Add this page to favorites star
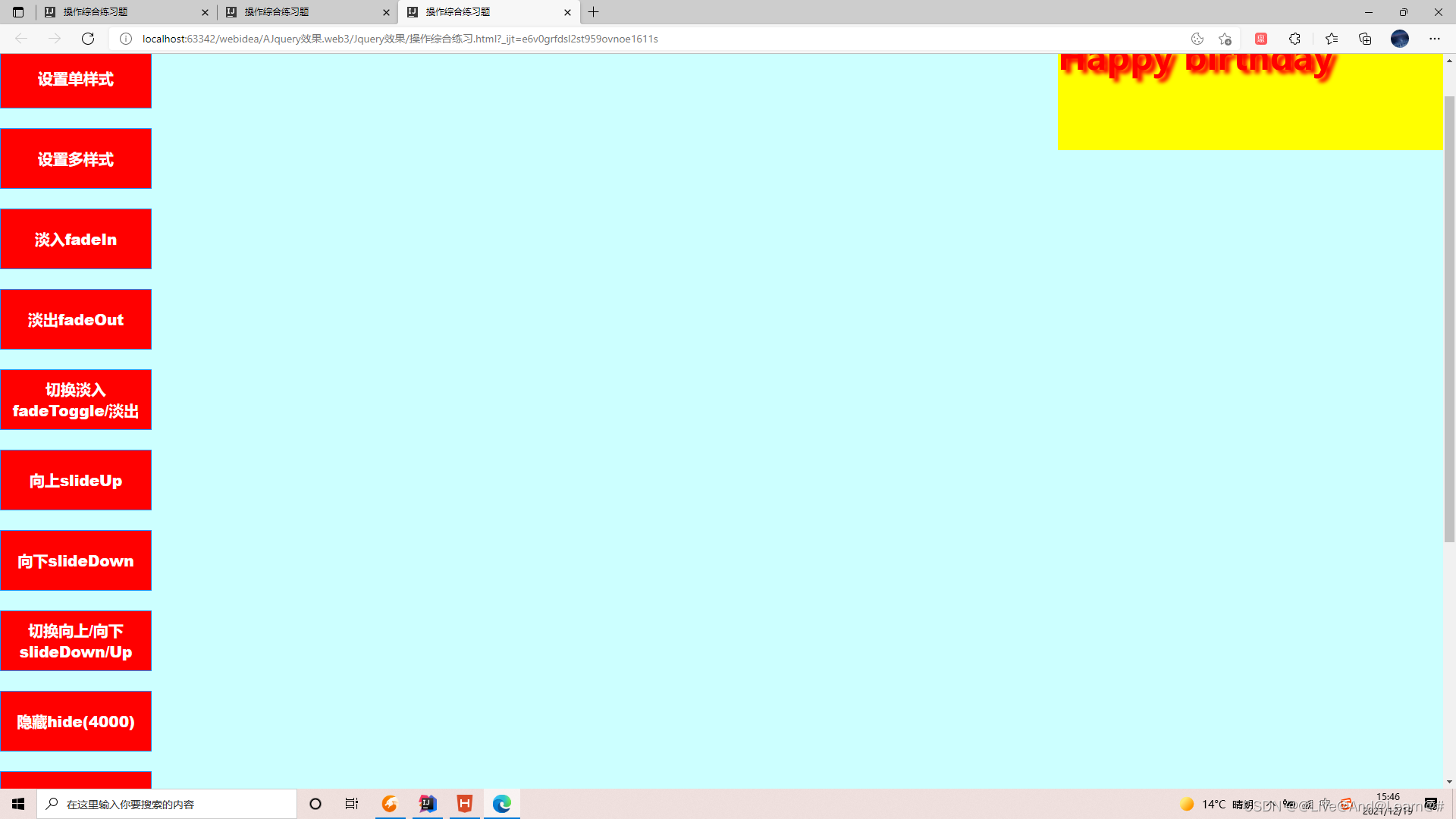Viewport: 1456px width, 819px height. point(1225,39)
